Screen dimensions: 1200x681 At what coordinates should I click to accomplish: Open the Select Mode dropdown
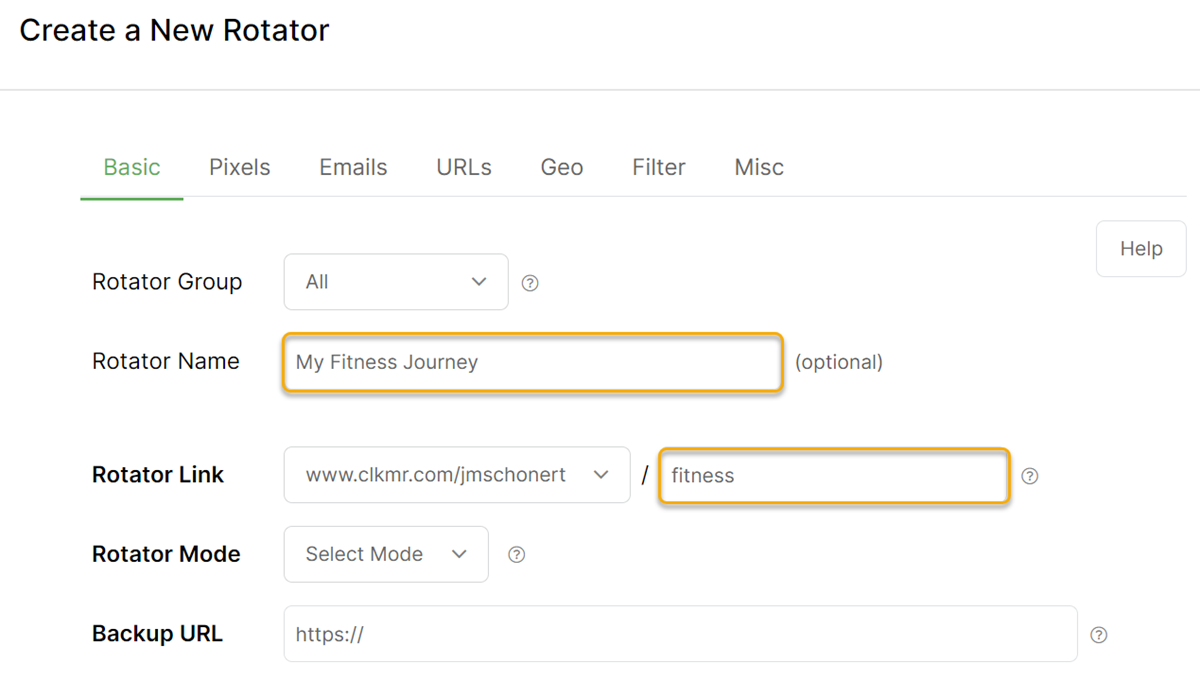[385, 554]
